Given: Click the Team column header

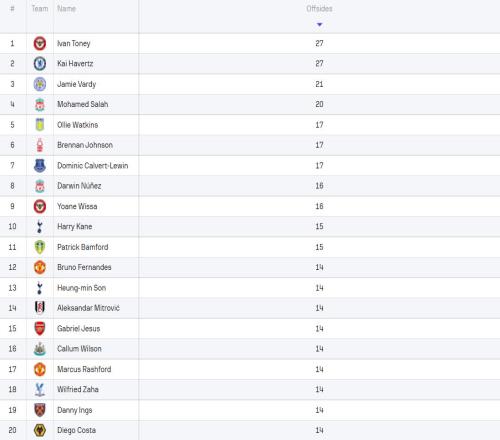Looking at the screenshot, I should point(40,9).
